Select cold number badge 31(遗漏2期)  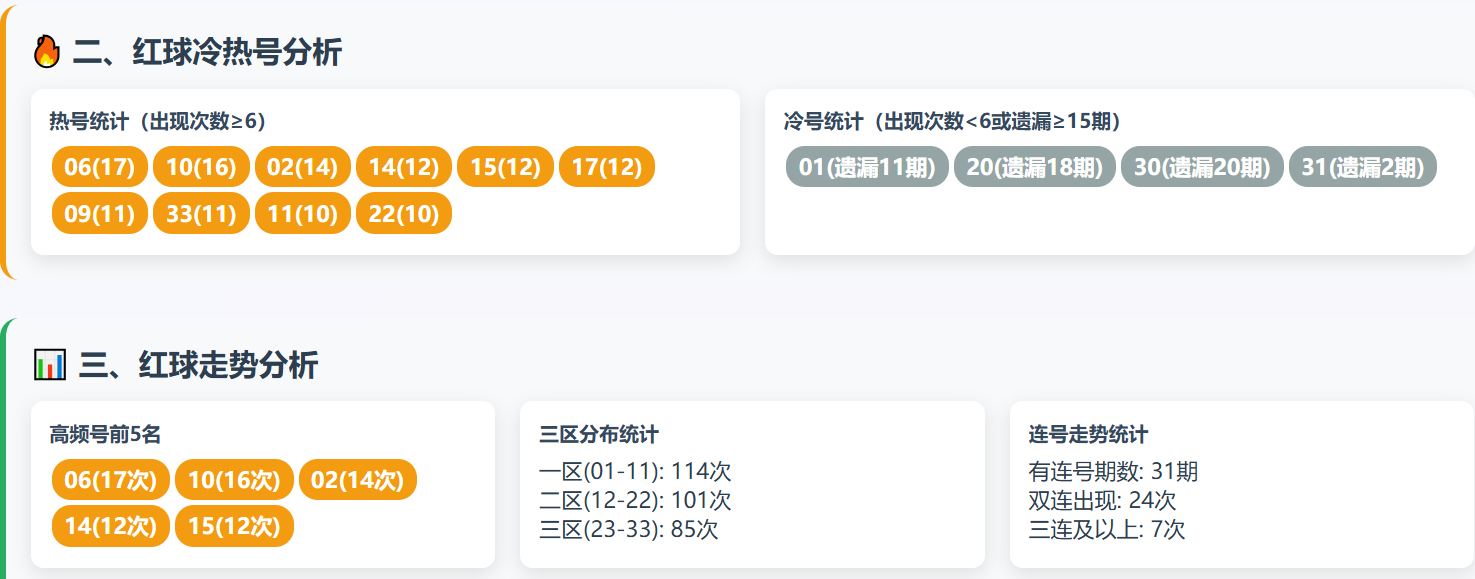[1362, 167]
